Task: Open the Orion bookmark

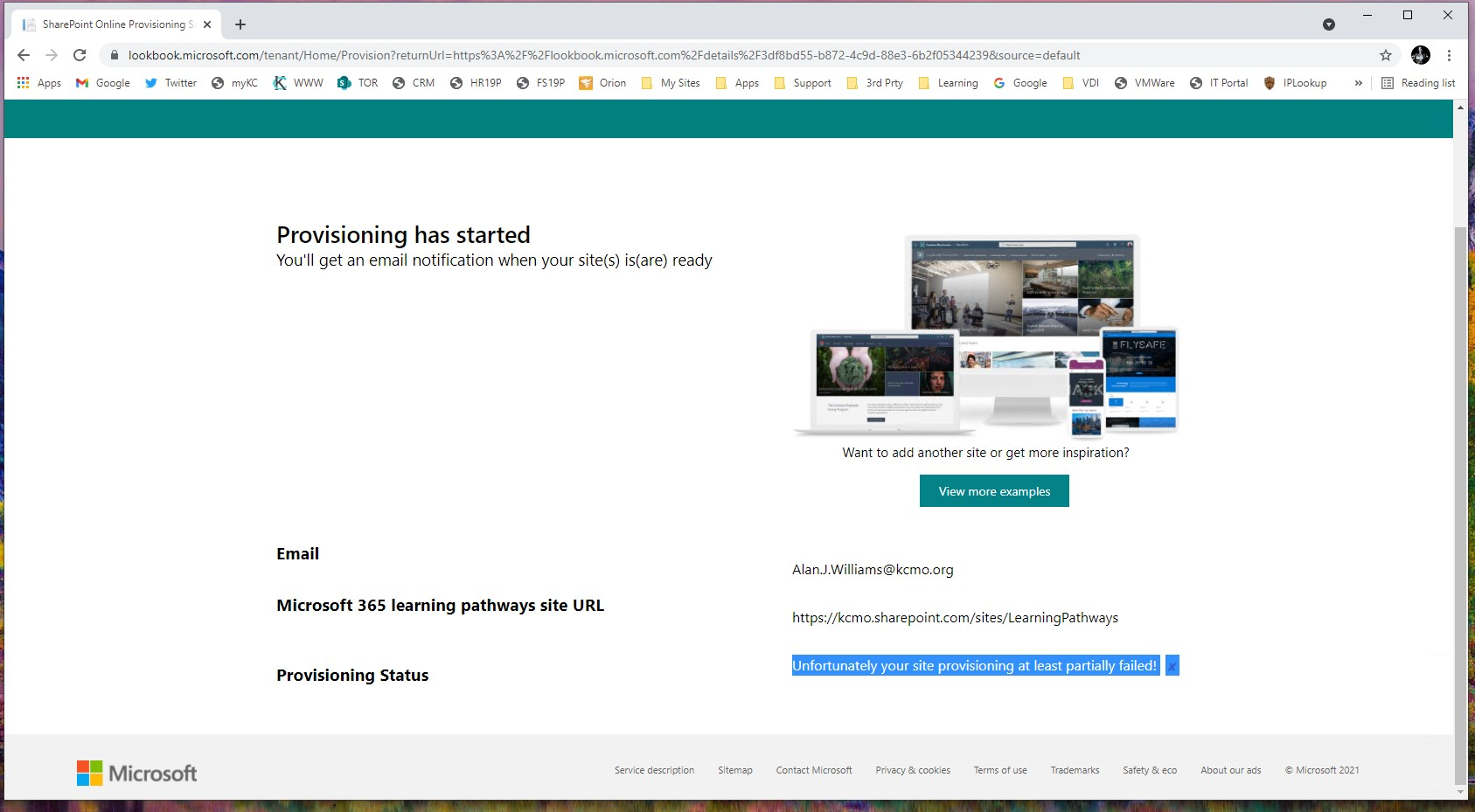Action: (x=602, y=82)
